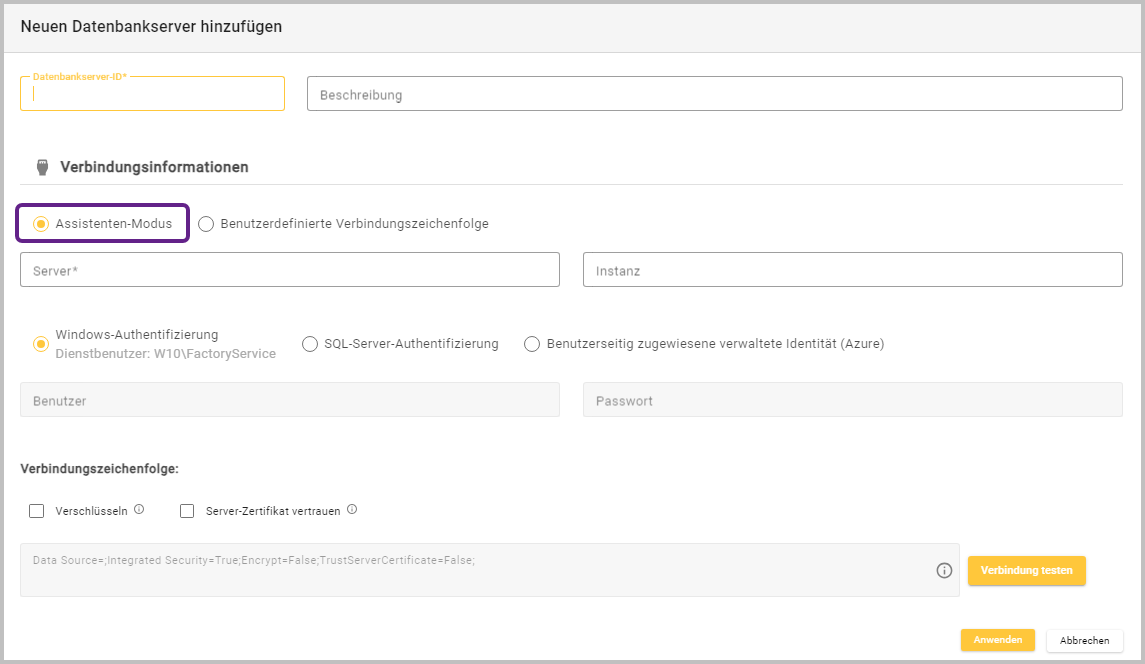Click info icon beside Server-Zertifikat vertrauen
The height and width of the screenshot is (664, 1145).
[x=352, y=509]
